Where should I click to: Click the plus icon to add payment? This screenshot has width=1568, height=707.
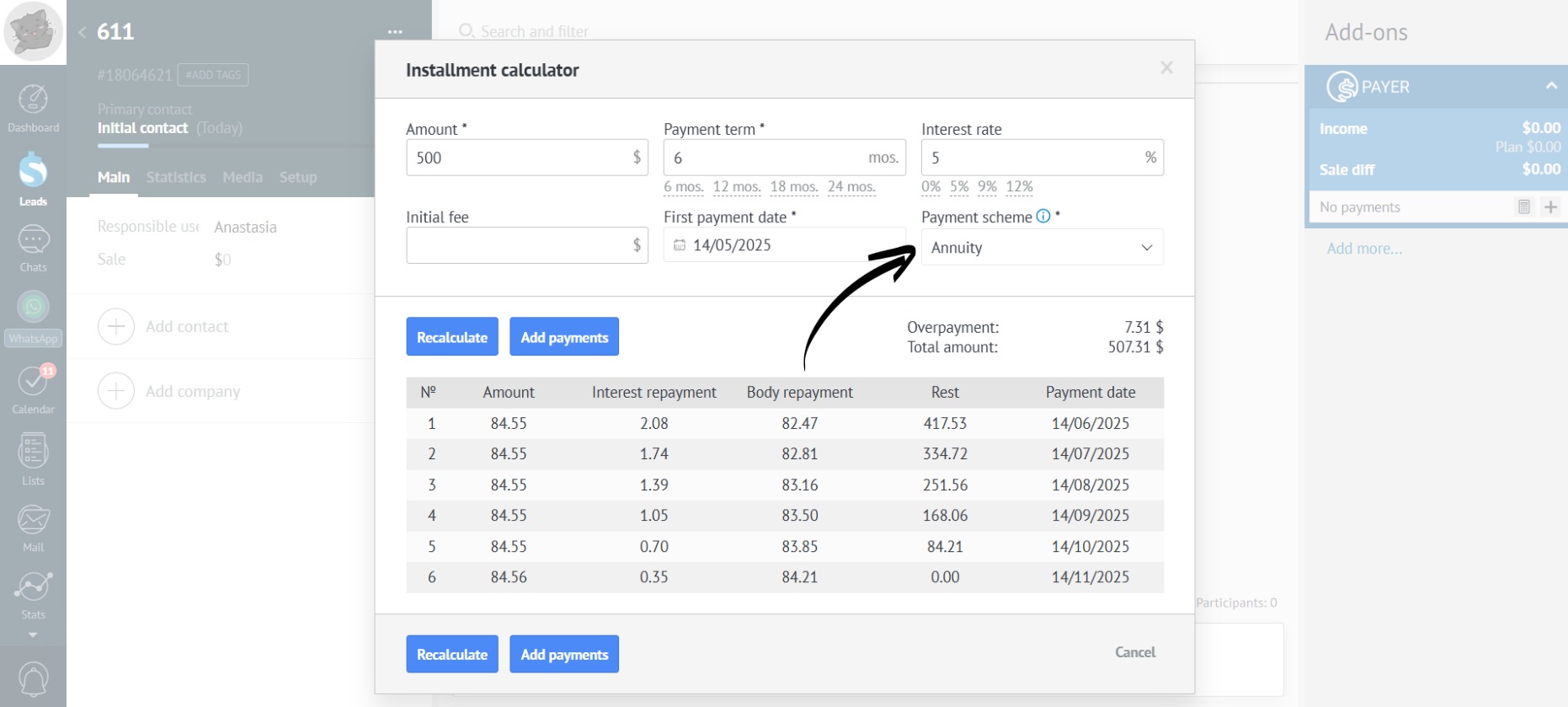pos(1550,207)
